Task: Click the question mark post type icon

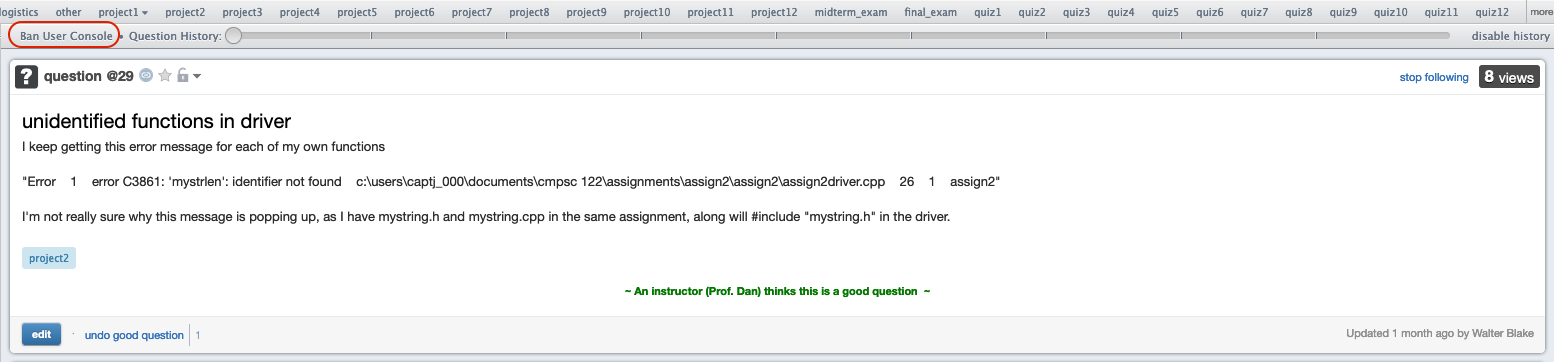Action: (x=27, y=77)
